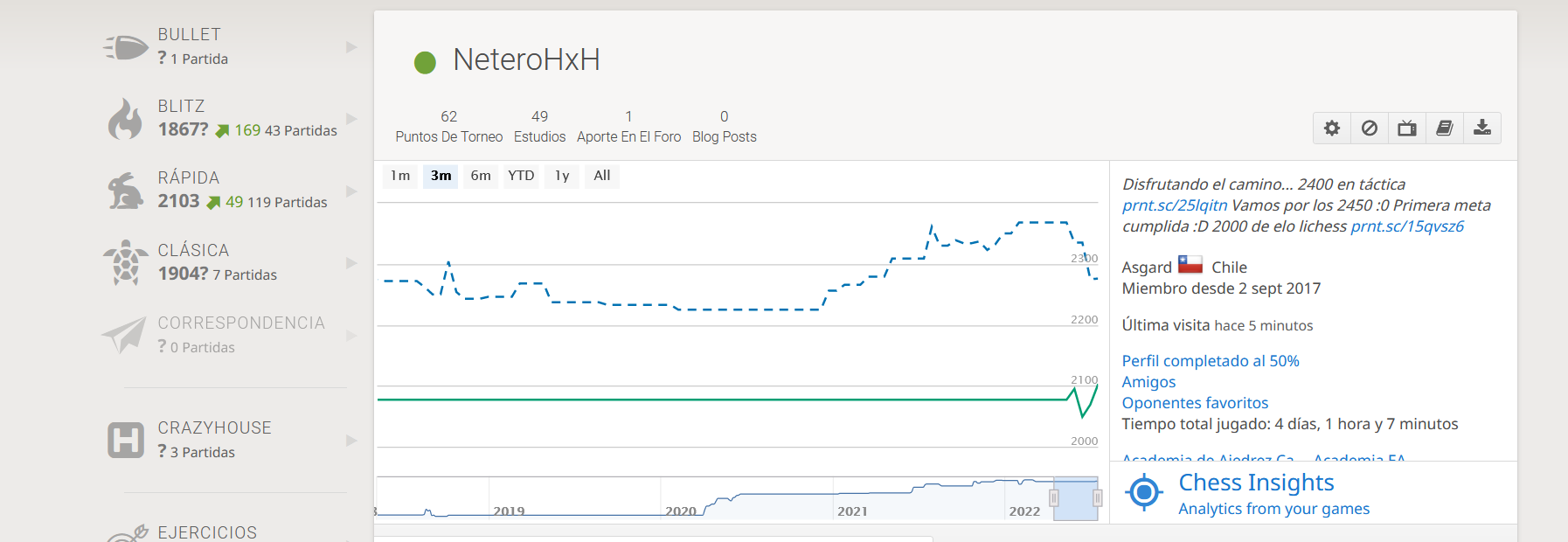Click Analytics from your games text

pos(1273,509)
